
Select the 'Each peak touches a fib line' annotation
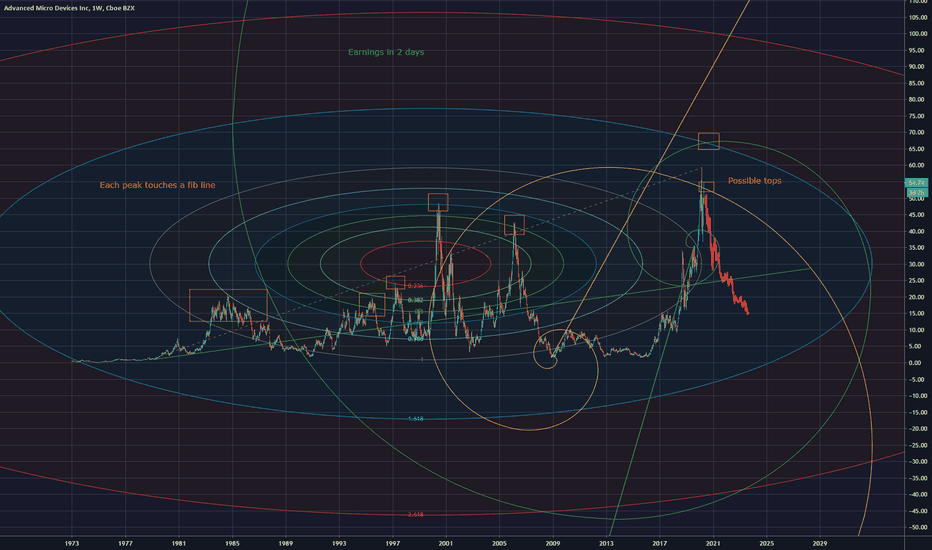pos(158,185)
